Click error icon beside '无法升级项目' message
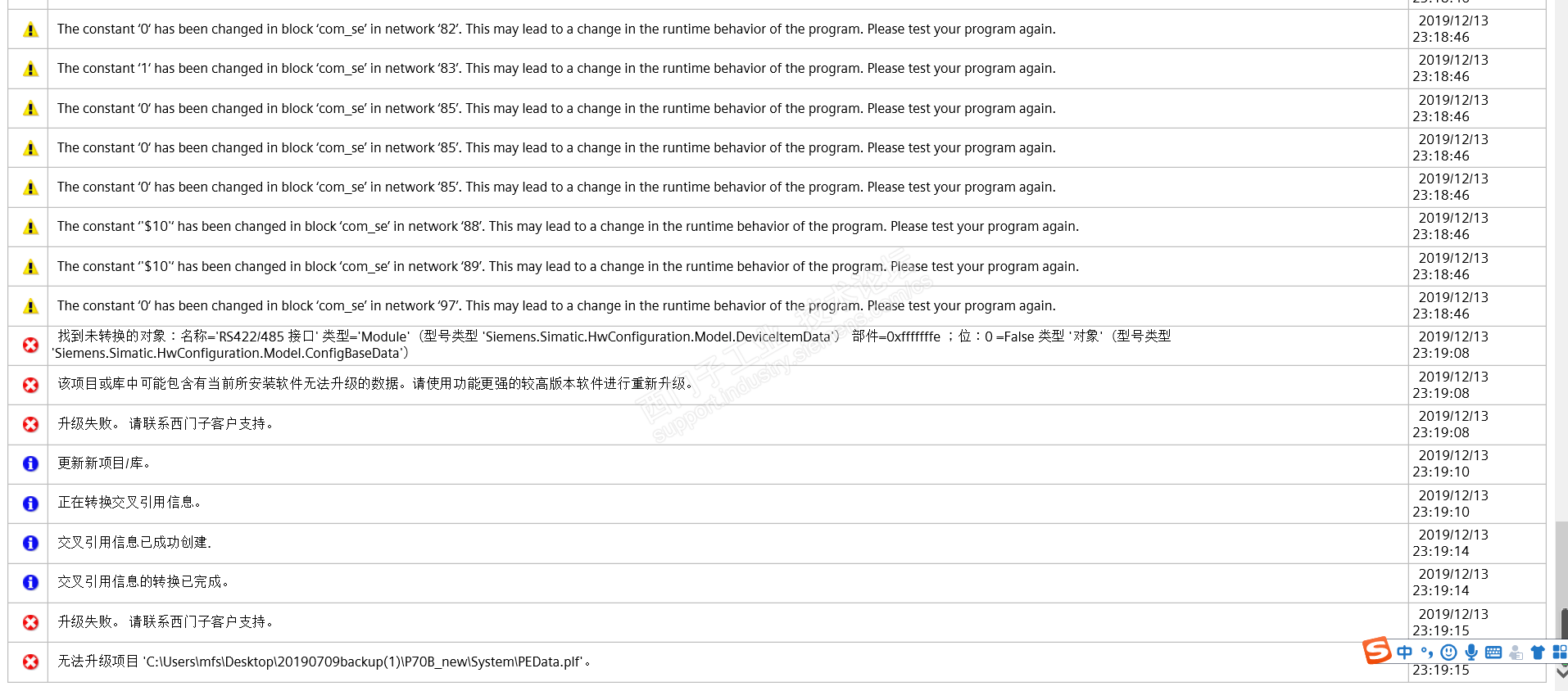The width and height of the screenshot is (1568, 691). [30, 662]
